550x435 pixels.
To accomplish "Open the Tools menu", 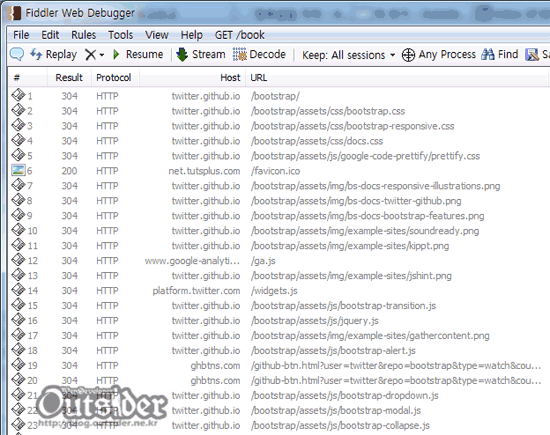I will coord(120,35).
